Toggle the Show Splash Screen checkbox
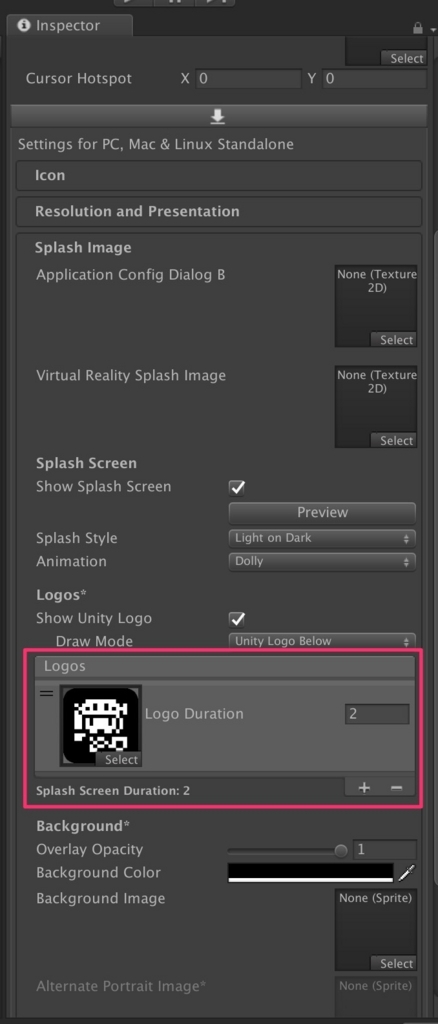The width and height of the screenshot is (438, 1024). [x=237, y=487]
